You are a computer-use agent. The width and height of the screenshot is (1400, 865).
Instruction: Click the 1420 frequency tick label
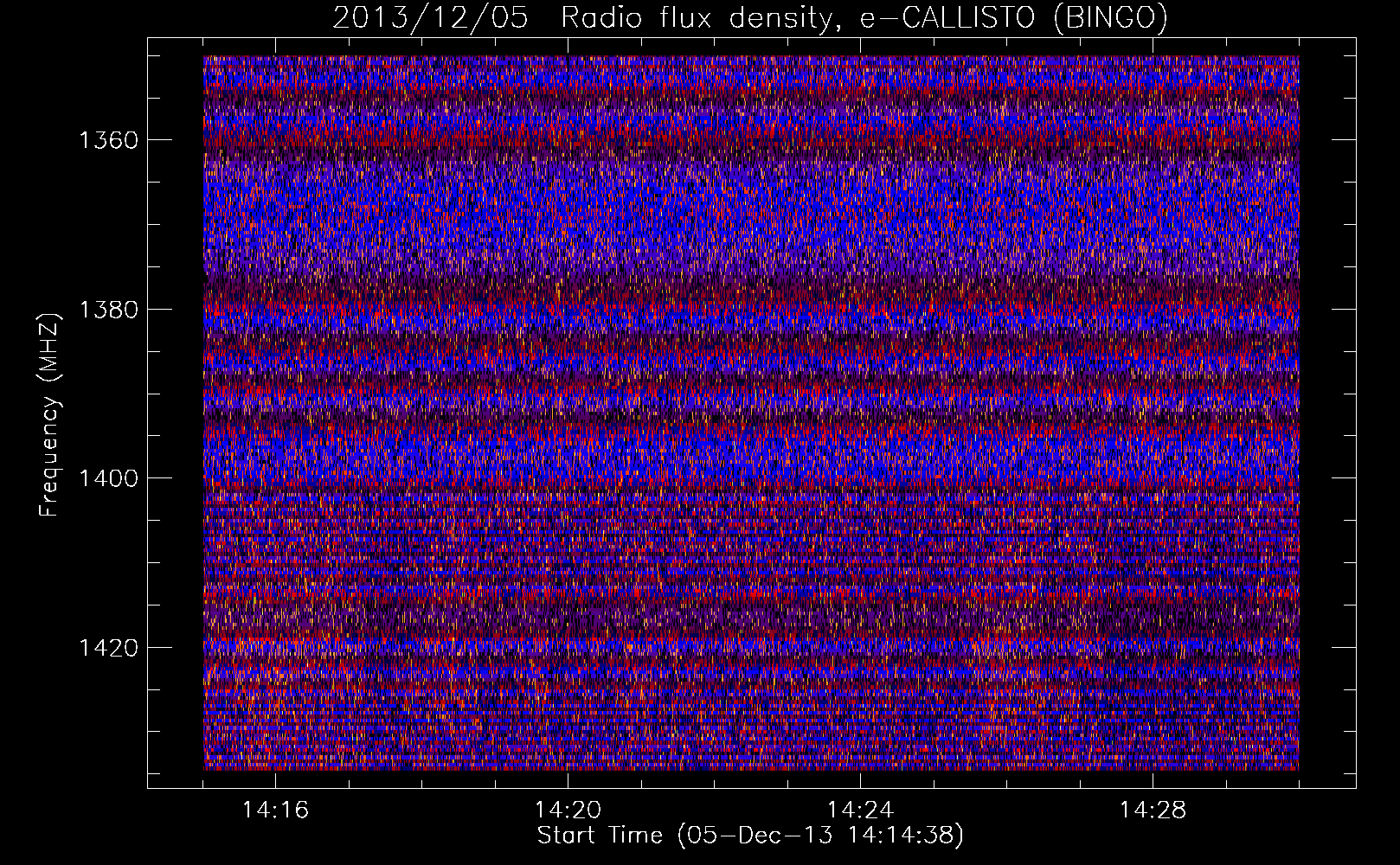108,648
